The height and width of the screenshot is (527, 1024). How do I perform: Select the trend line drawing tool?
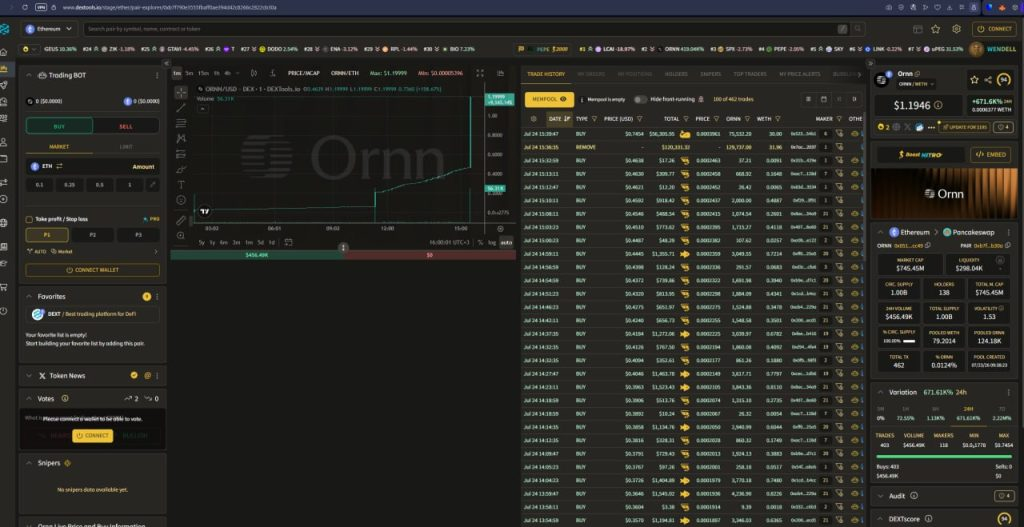pyautogui.click(x=181, y=108)
